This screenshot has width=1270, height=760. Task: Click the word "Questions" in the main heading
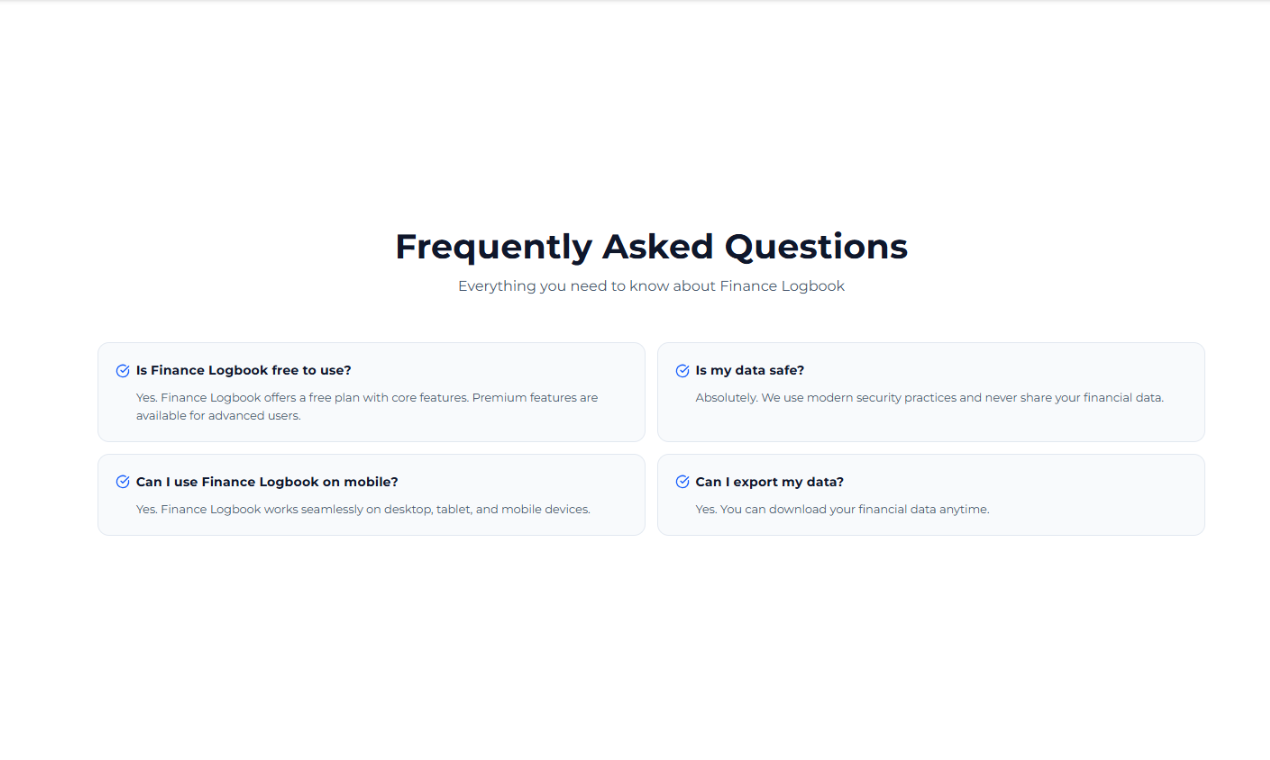816,247
